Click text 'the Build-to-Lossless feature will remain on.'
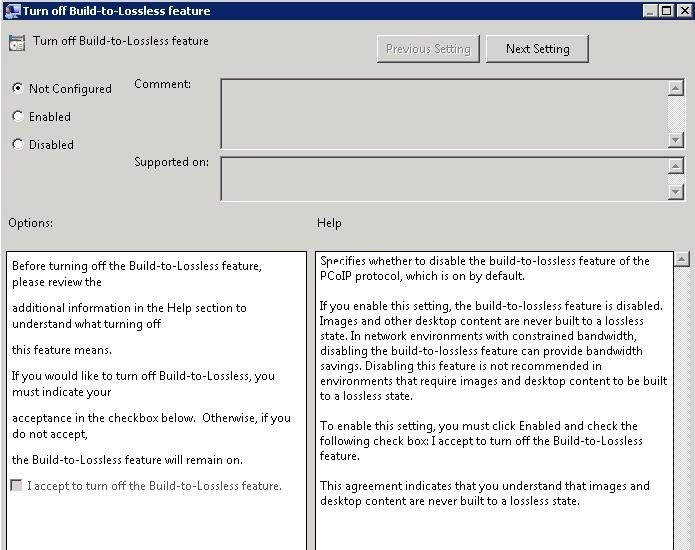The height and width of the screenshot is (550, 695). (127, 460)
